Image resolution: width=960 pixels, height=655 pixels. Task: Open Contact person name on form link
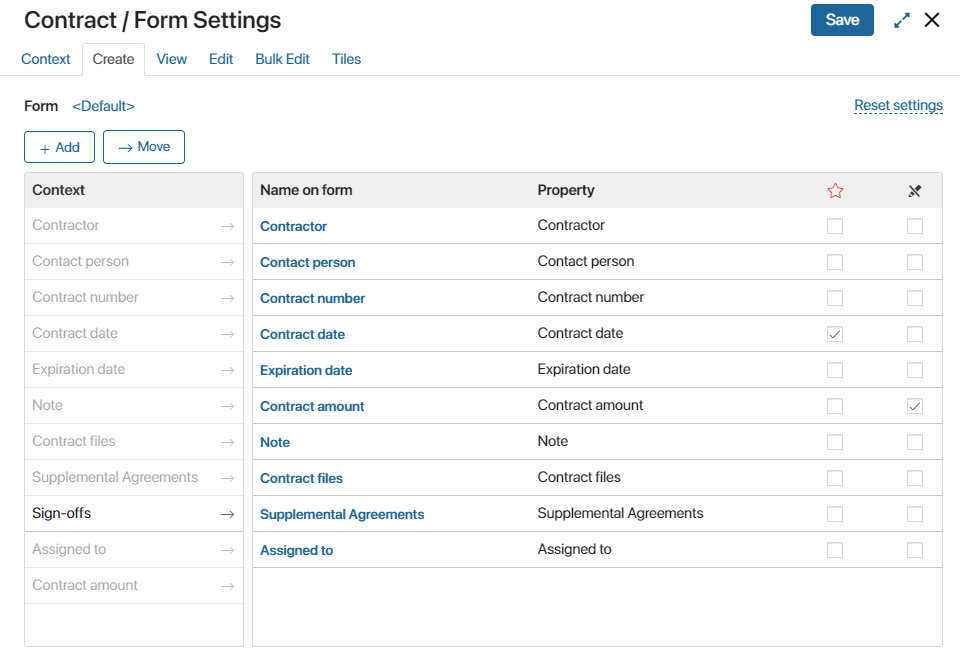point(307,263)
